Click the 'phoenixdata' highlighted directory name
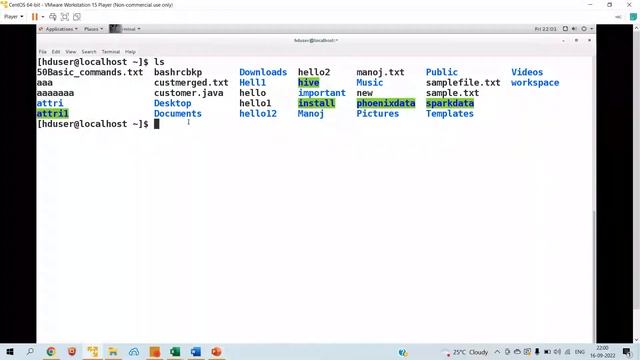This screenshot has width=640, height=360. coord(386,103)
